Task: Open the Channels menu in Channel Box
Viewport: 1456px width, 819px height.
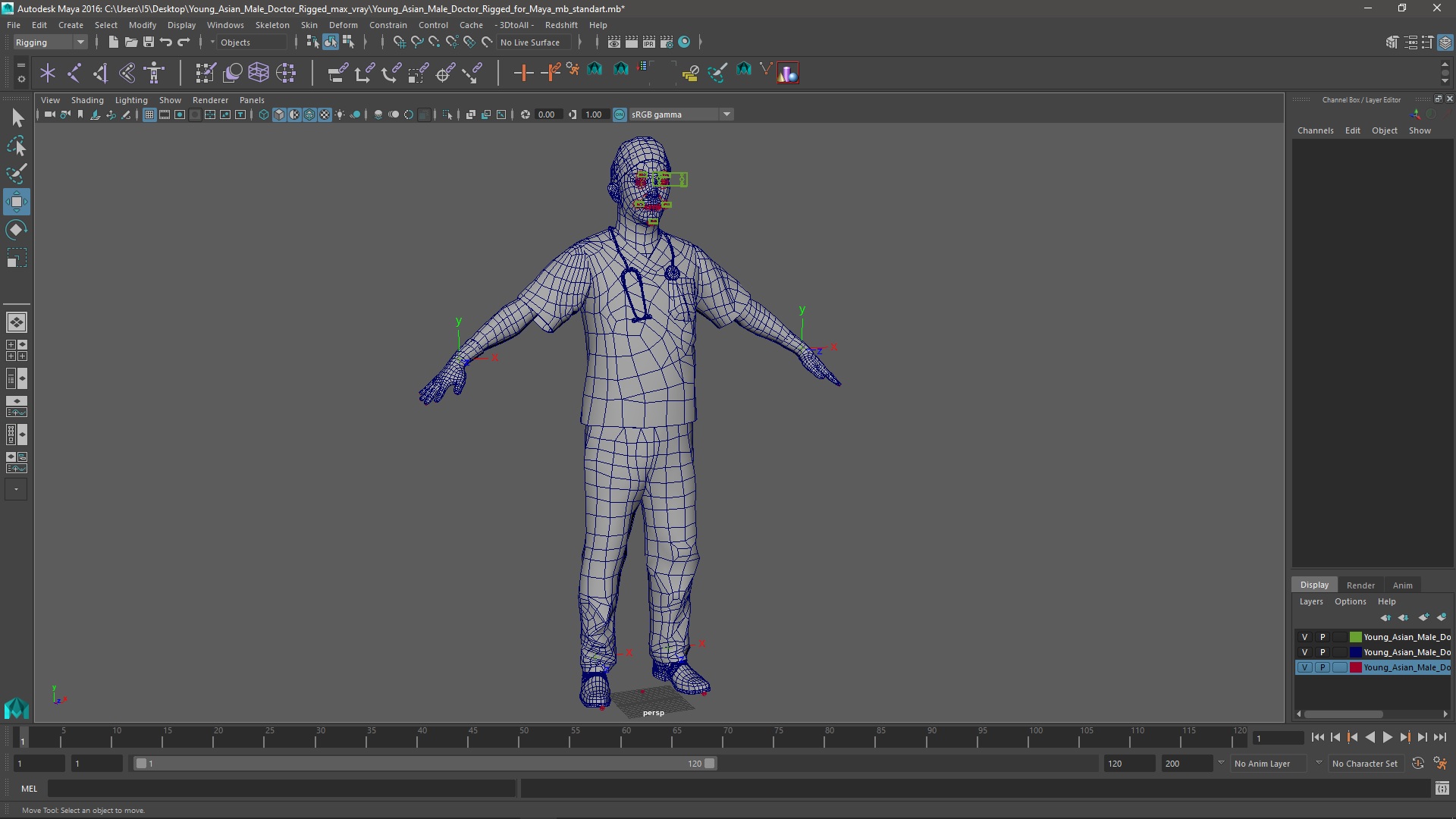Action: coord(1315,130)
